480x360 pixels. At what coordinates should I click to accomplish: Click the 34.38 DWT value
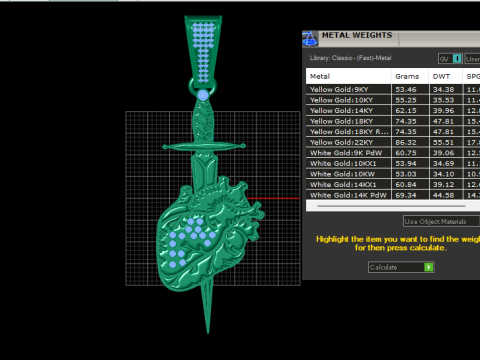coord(443,89)
